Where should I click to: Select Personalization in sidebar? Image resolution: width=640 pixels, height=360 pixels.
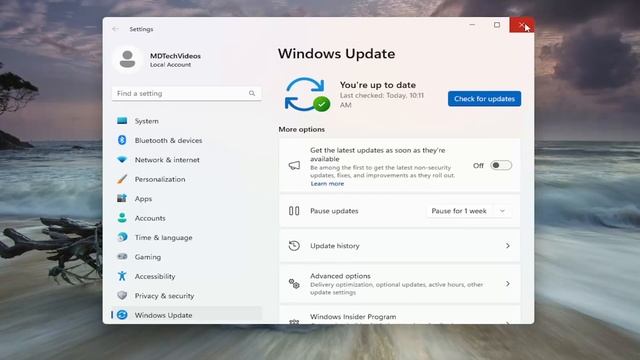[x=187, y=179]
